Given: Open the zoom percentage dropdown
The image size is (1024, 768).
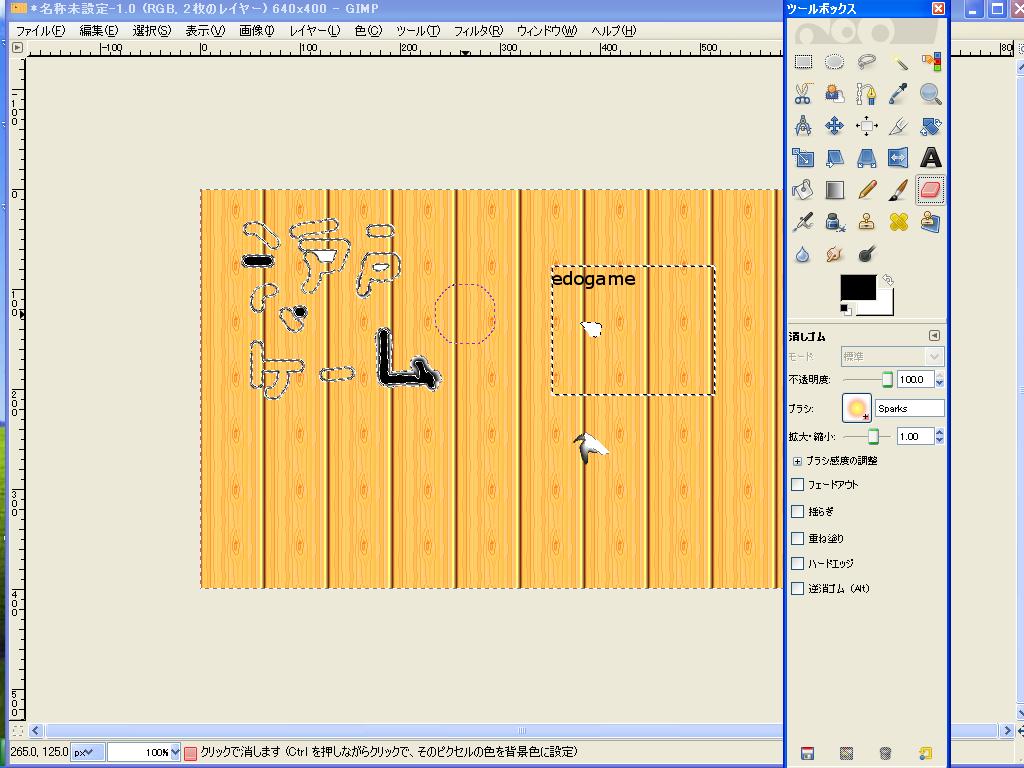Looking at the screenshot, I should point(175,752).
